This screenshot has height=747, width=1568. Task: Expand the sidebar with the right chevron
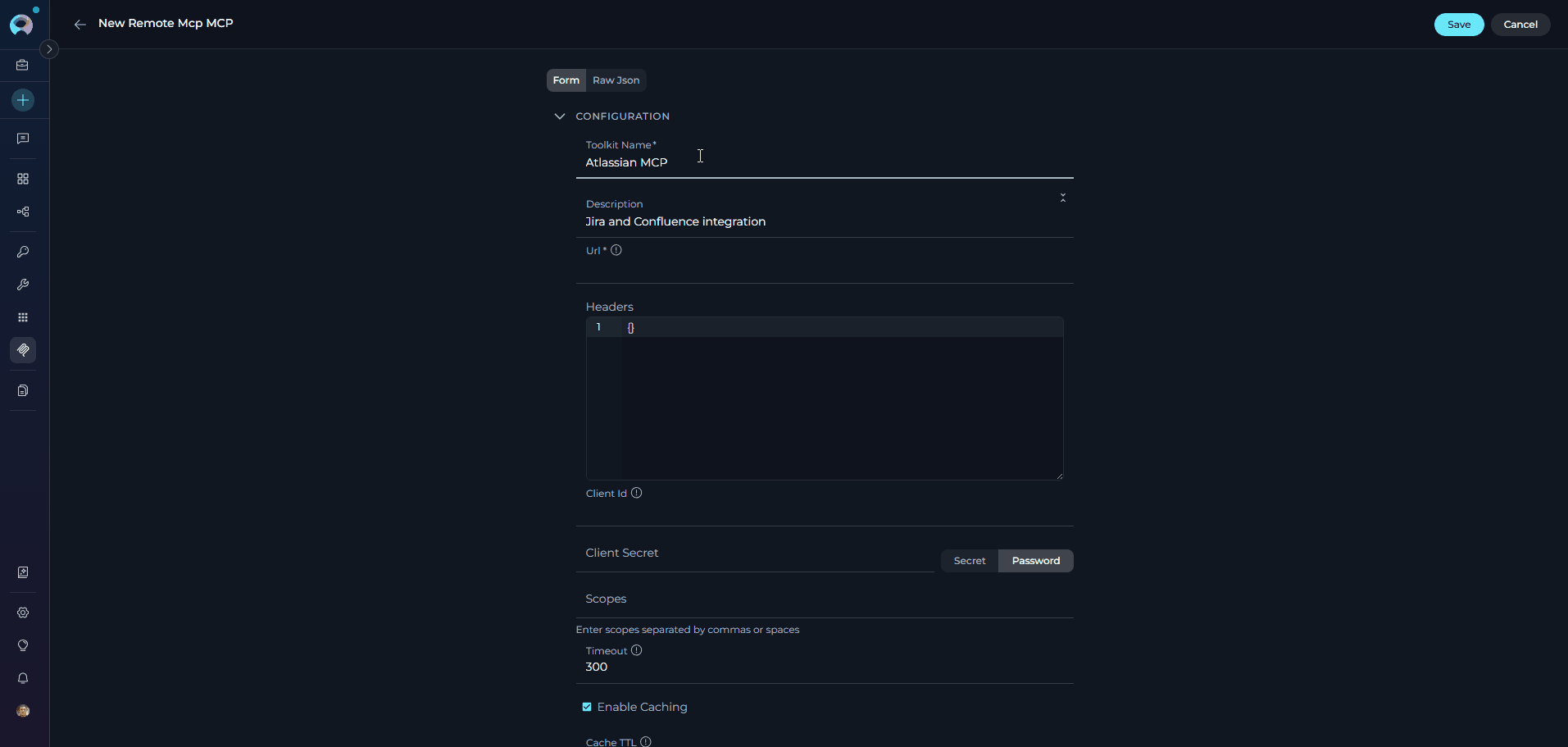tap(49, 49)
